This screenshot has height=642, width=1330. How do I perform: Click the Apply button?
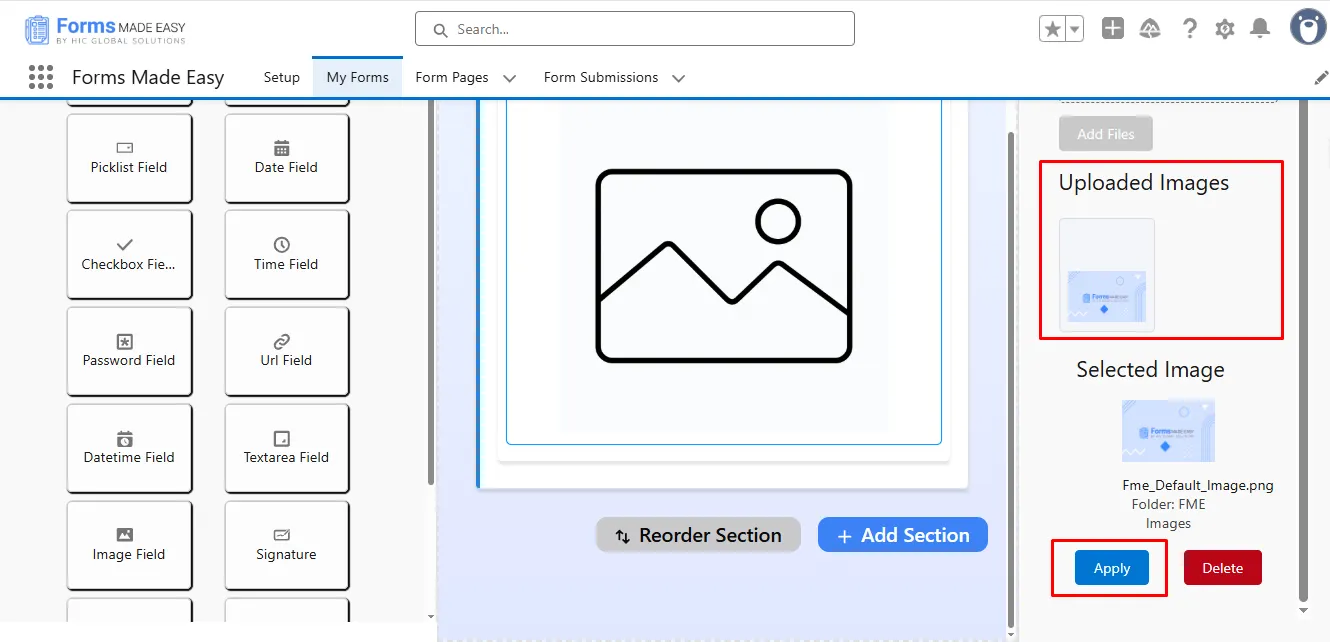coord(1112,568)
